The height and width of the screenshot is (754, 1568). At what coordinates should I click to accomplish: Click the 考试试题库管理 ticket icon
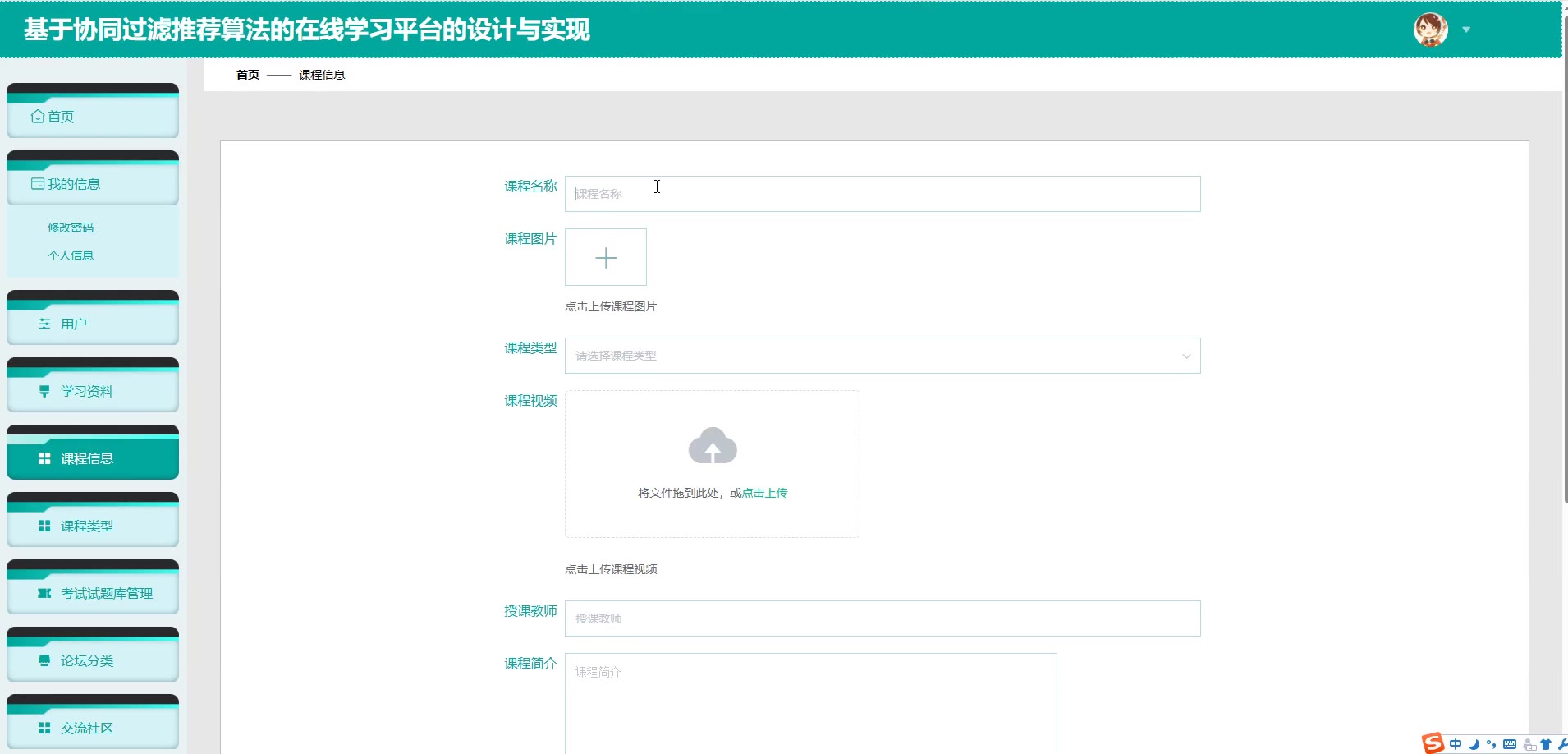click(44, 594)
